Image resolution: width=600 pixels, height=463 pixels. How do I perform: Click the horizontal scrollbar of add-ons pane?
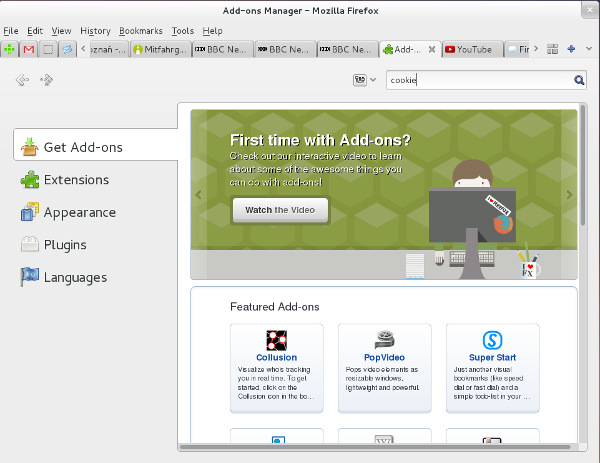pos(375,447)
